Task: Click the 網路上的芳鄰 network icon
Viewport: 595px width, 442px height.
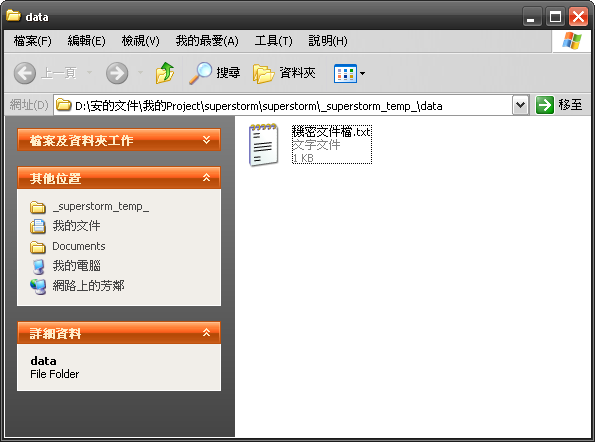Action: (38, 286)
